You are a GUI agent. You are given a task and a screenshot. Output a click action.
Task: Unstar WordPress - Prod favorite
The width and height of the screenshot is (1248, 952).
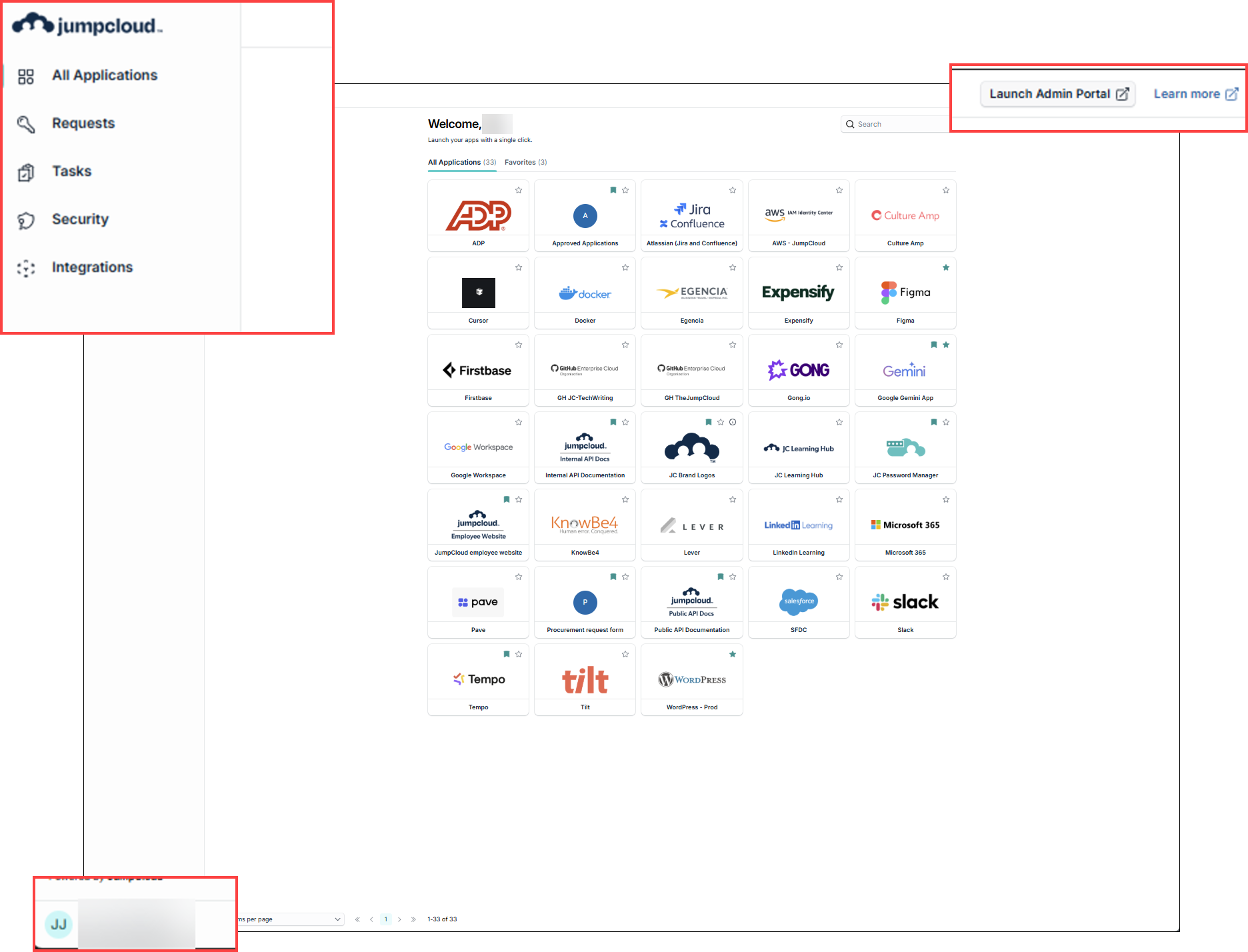(733, 654)
